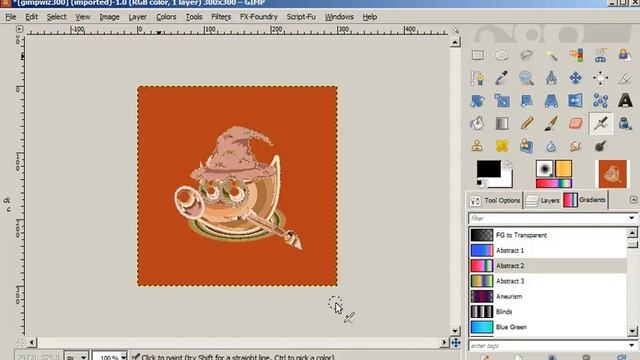Click the white background color swatch
The image size is (640, 360).
click(507, 182)
